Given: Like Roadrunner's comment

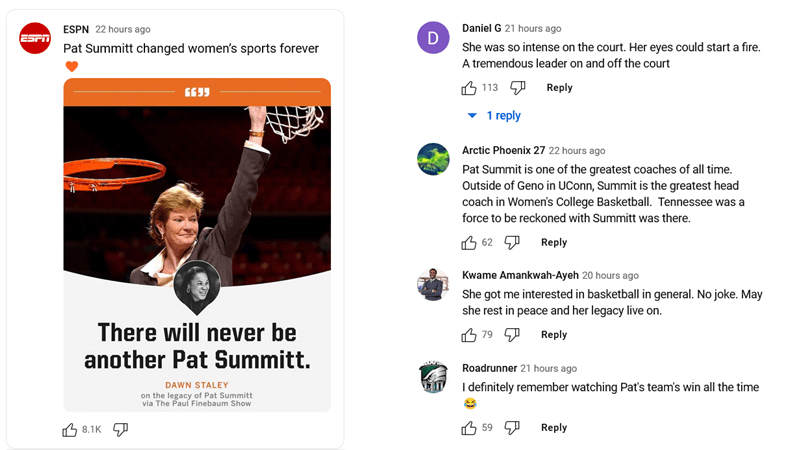Looking at the screenshot, I should (x=469, y=428).
